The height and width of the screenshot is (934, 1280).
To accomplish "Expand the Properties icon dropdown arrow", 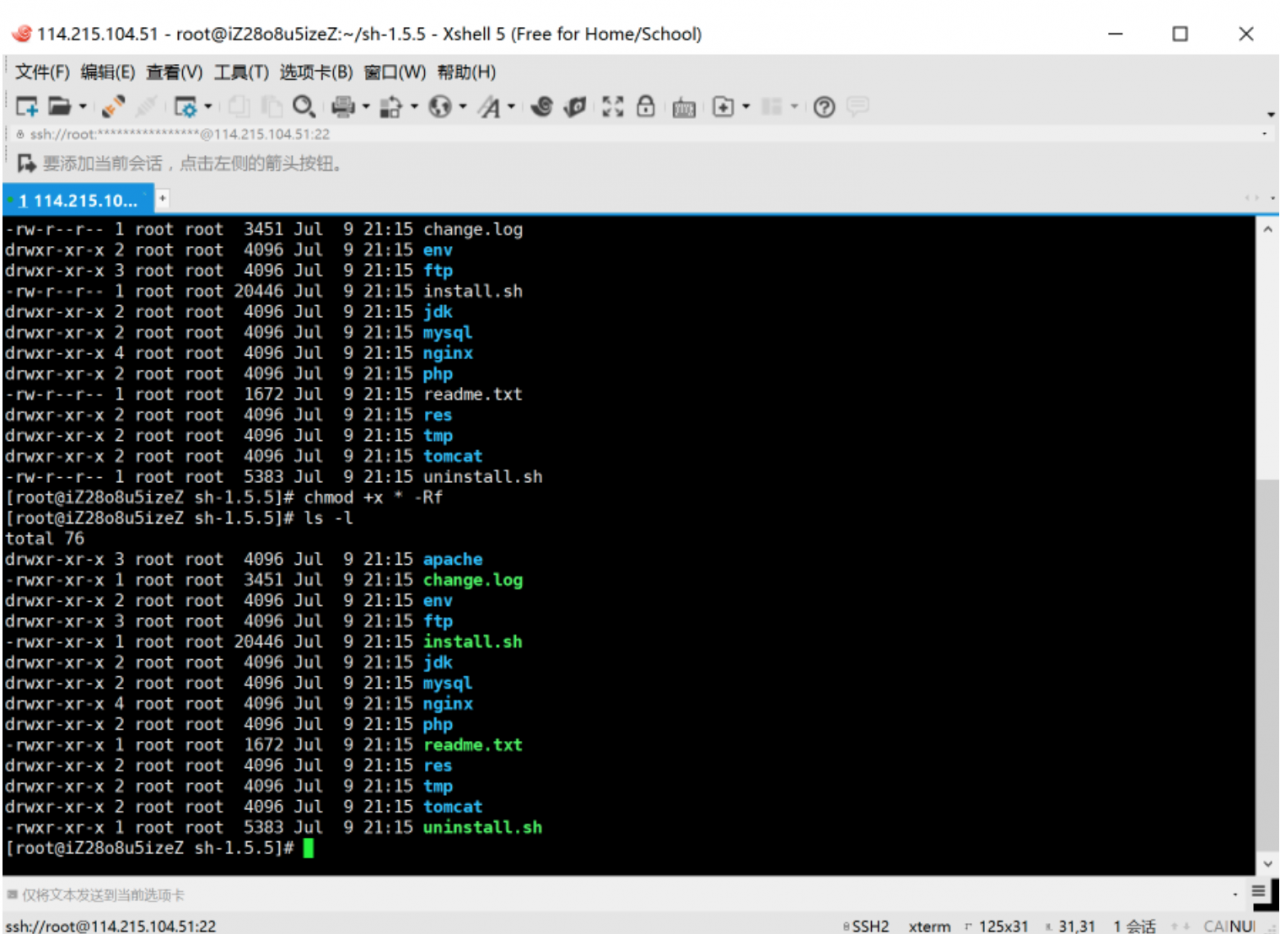I will (x=208, y=106).
